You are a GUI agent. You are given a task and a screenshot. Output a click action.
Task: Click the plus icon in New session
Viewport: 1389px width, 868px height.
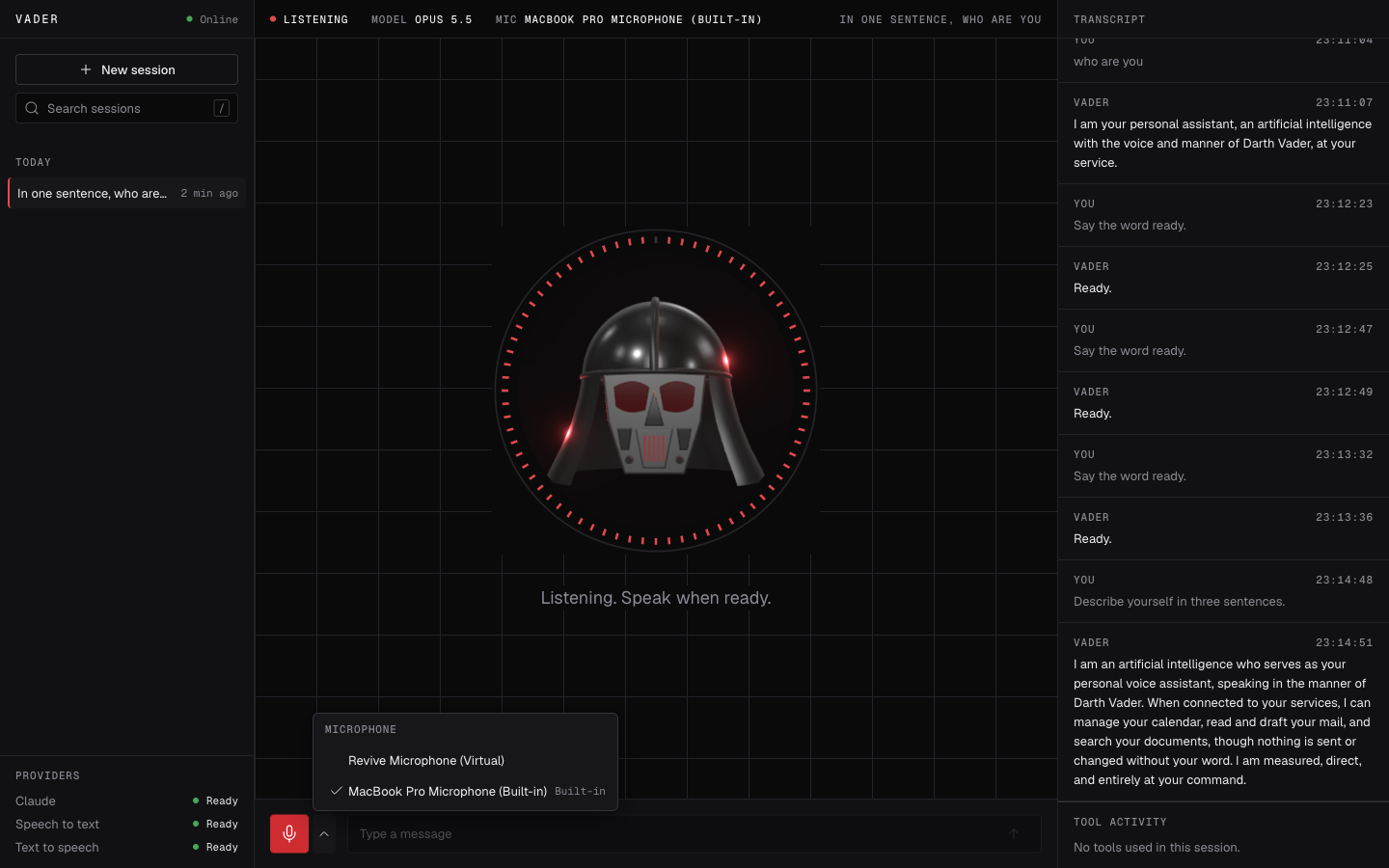click(x=86, y=69)
